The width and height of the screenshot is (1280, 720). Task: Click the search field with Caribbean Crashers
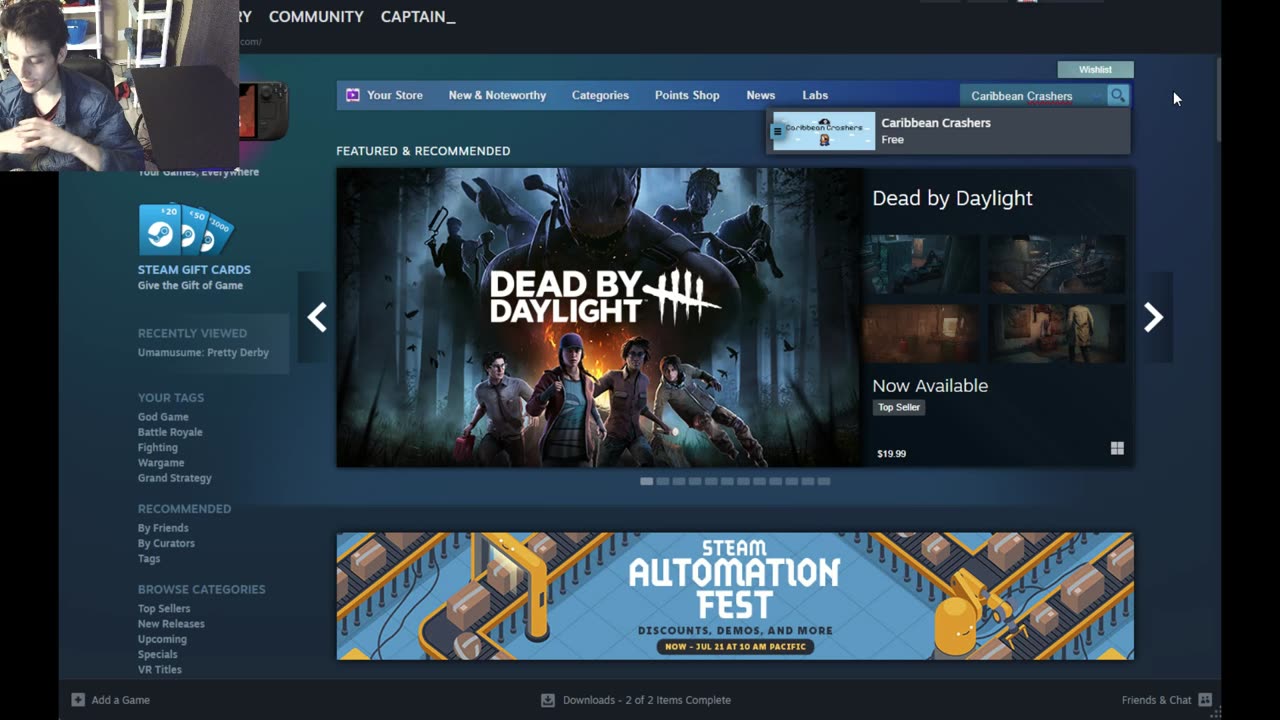[1034, 96]
